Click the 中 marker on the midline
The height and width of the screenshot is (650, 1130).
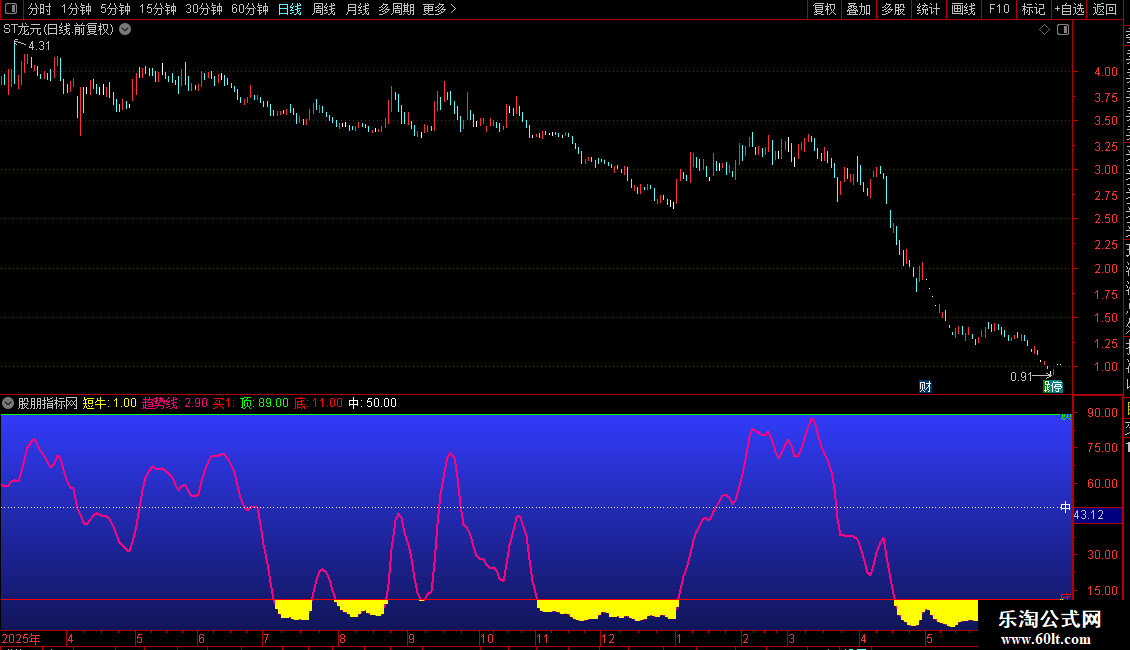[1065, 507]
